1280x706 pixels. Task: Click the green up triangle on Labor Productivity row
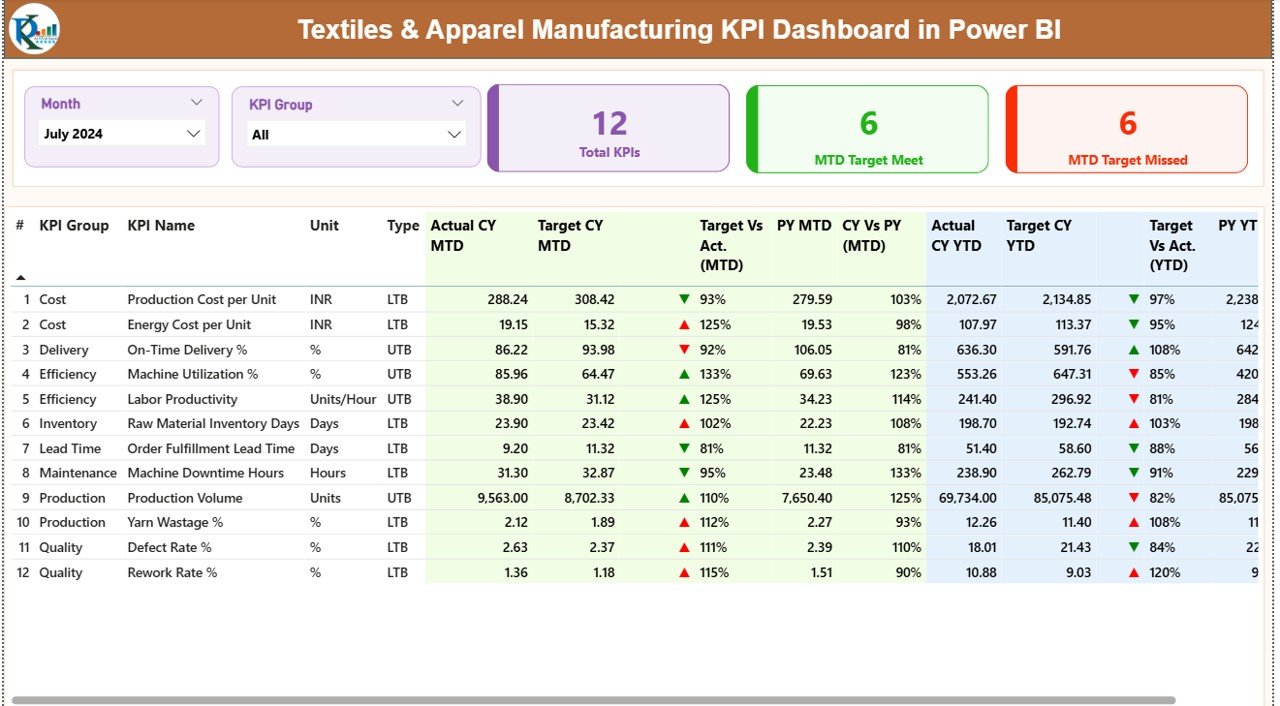tap(684, 399)
